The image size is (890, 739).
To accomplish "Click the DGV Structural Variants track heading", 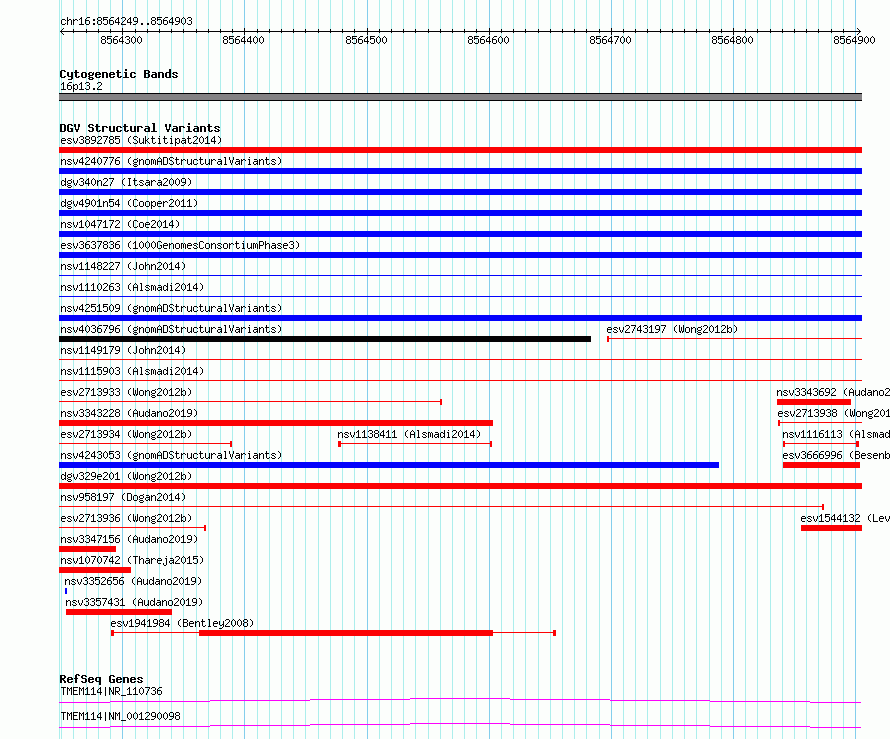I will pos(140,128).
